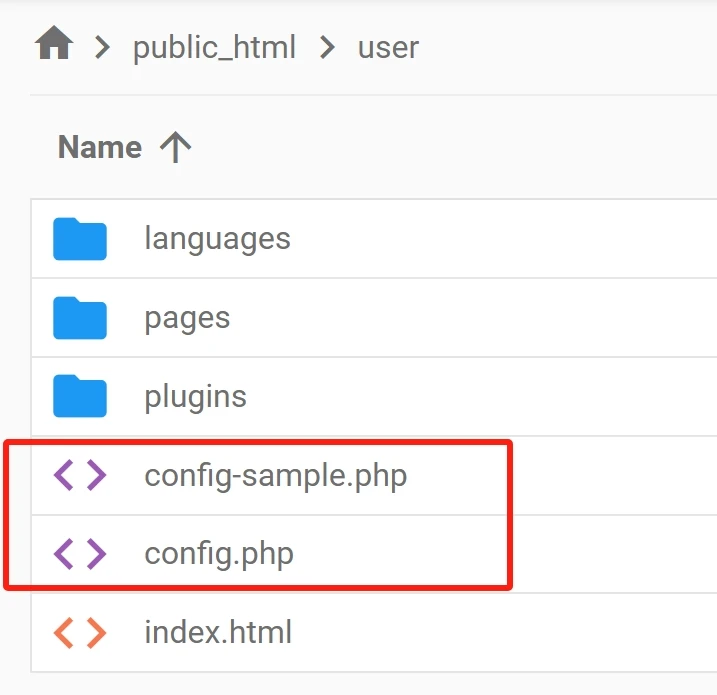Image resolution: width=717 pixels, height=695 pixels.
Task: Select the index.html file name
Action: click(x=218, y=632)
